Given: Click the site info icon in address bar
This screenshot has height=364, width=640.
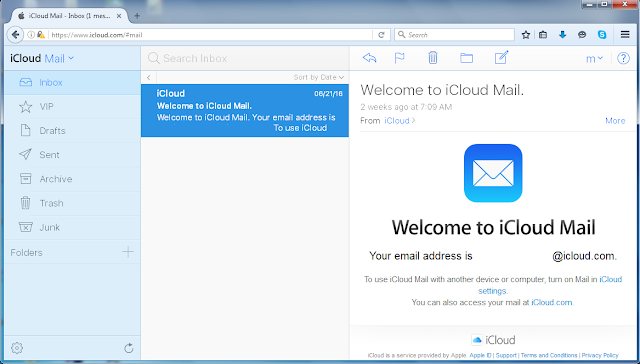Looking at the screenshot, I should click(31, 35).
